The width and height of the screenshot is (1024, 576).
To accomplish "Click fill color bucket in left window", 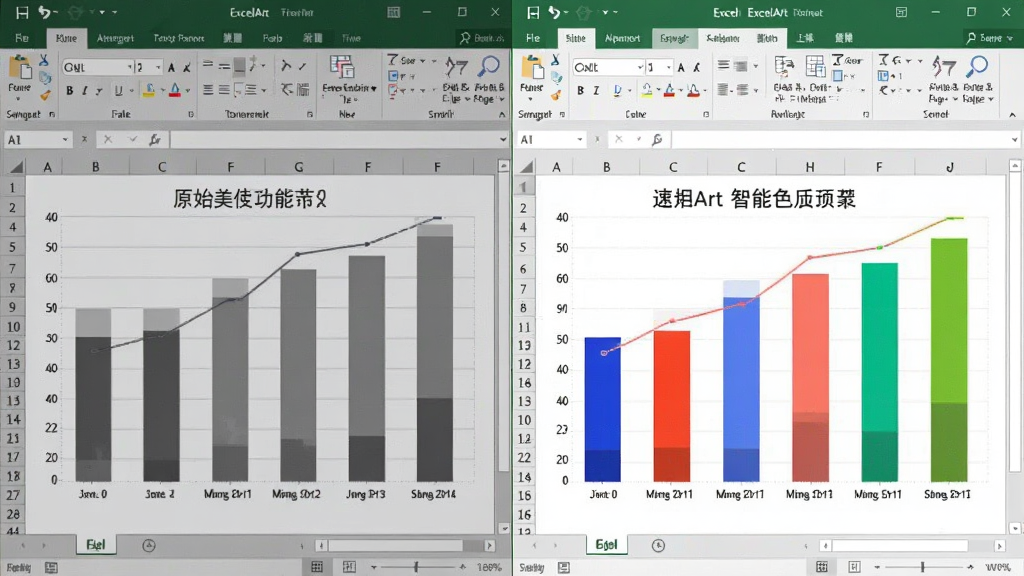I will [x=148, y=91].
